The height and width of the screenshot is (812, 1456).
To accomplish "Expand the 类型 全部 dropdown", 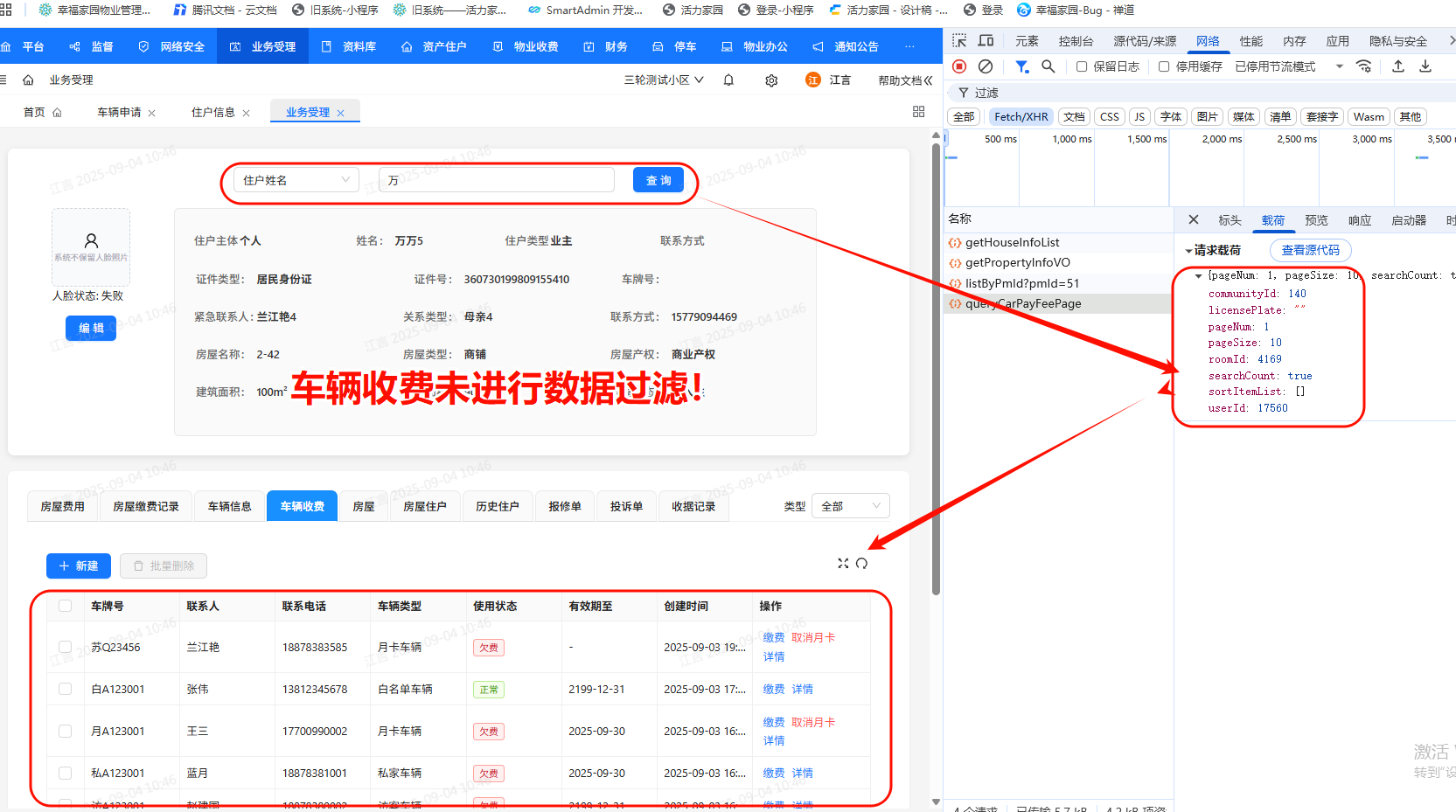I will [x=850, y=506].
